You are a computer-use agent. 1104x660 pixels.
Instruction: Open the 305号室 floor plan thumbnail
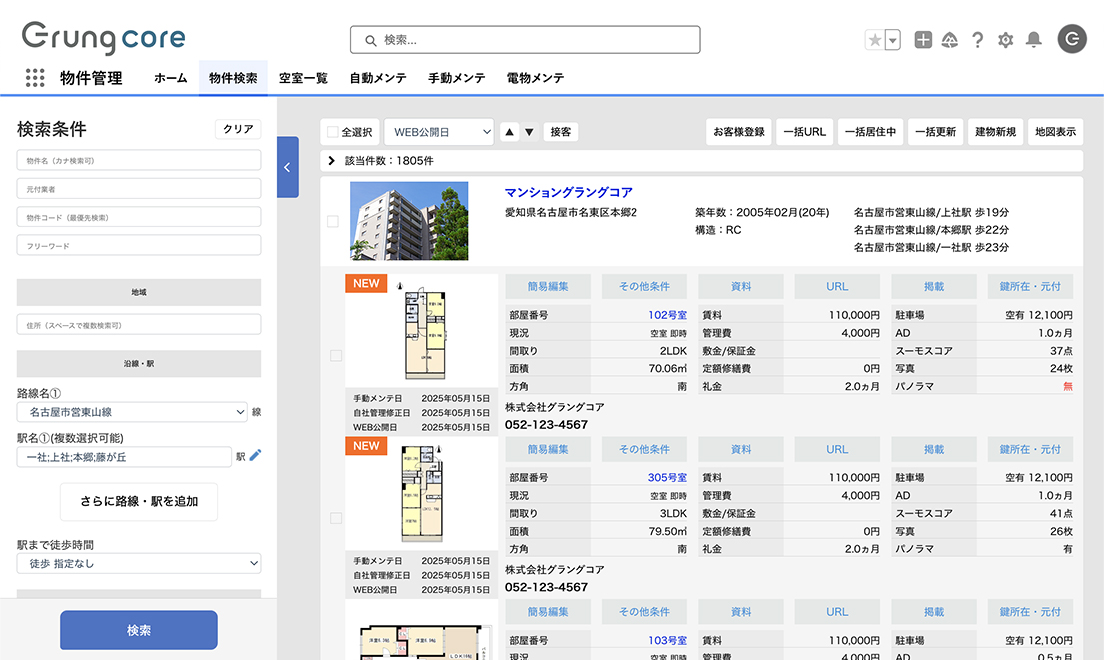coord(422,493)
